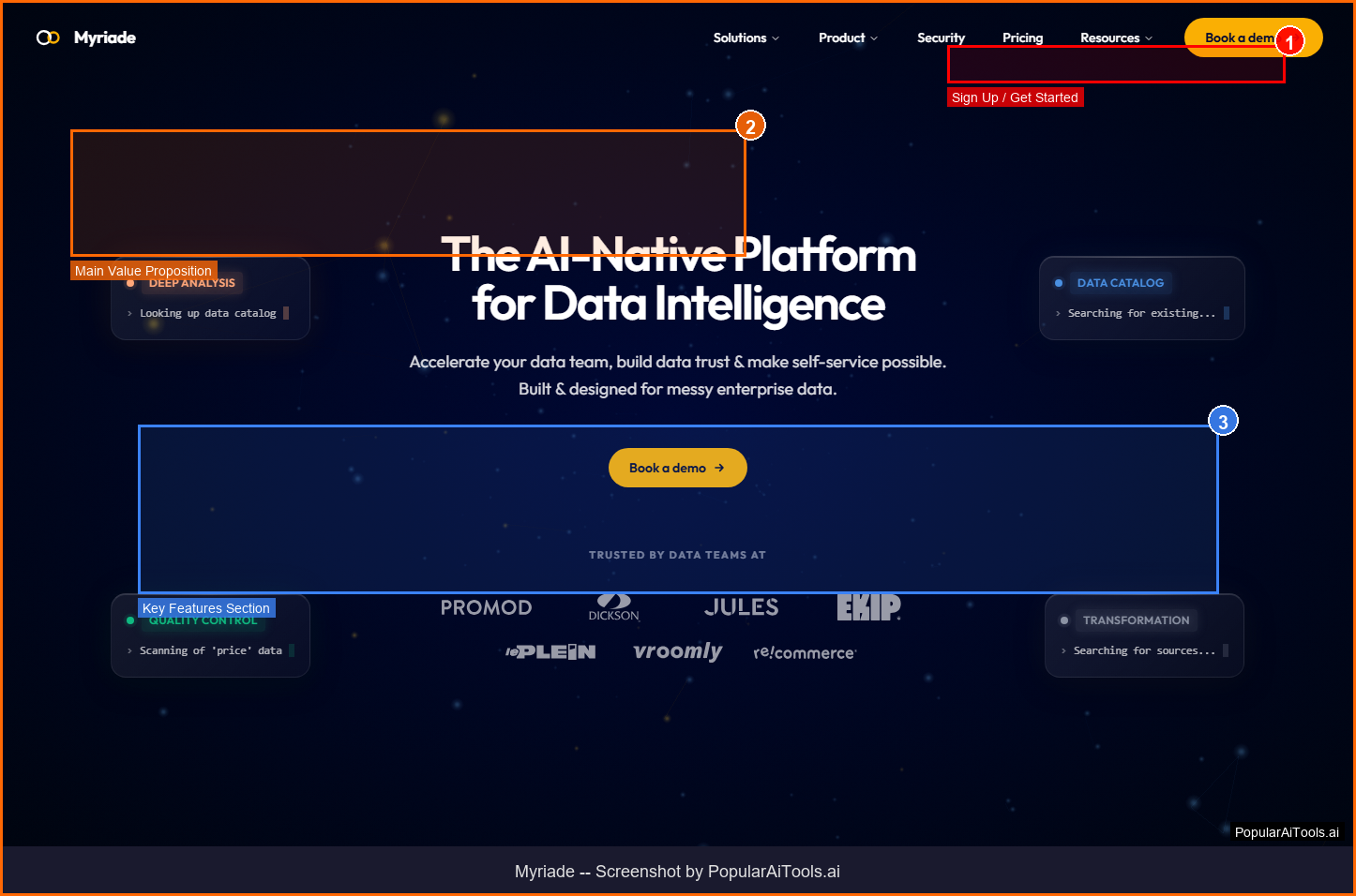
Task: Click the hero Book a demo arrow button
Action: tap(677, 468)
